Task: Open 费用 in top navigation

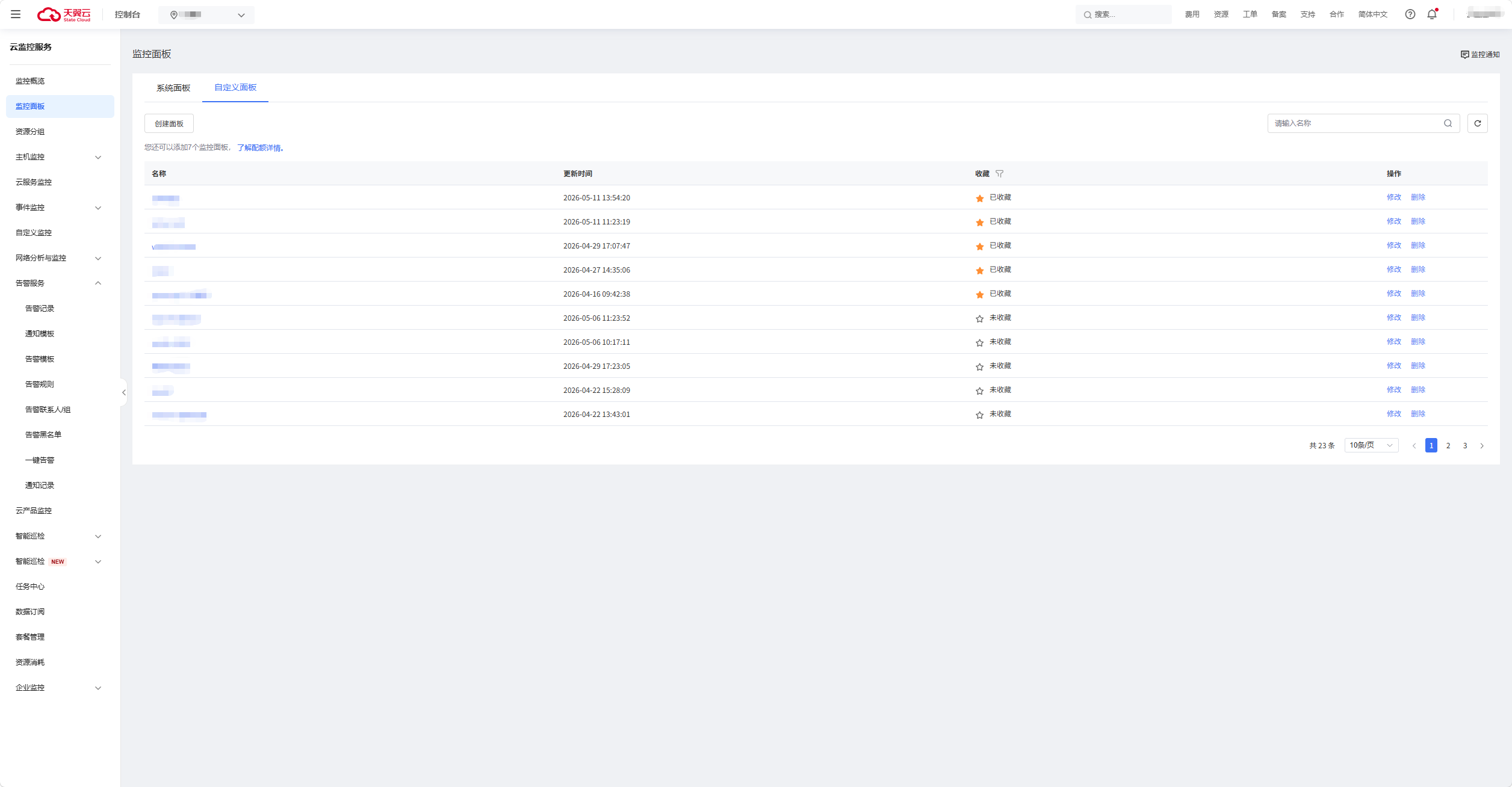Action: click(x=1192, y=14)
